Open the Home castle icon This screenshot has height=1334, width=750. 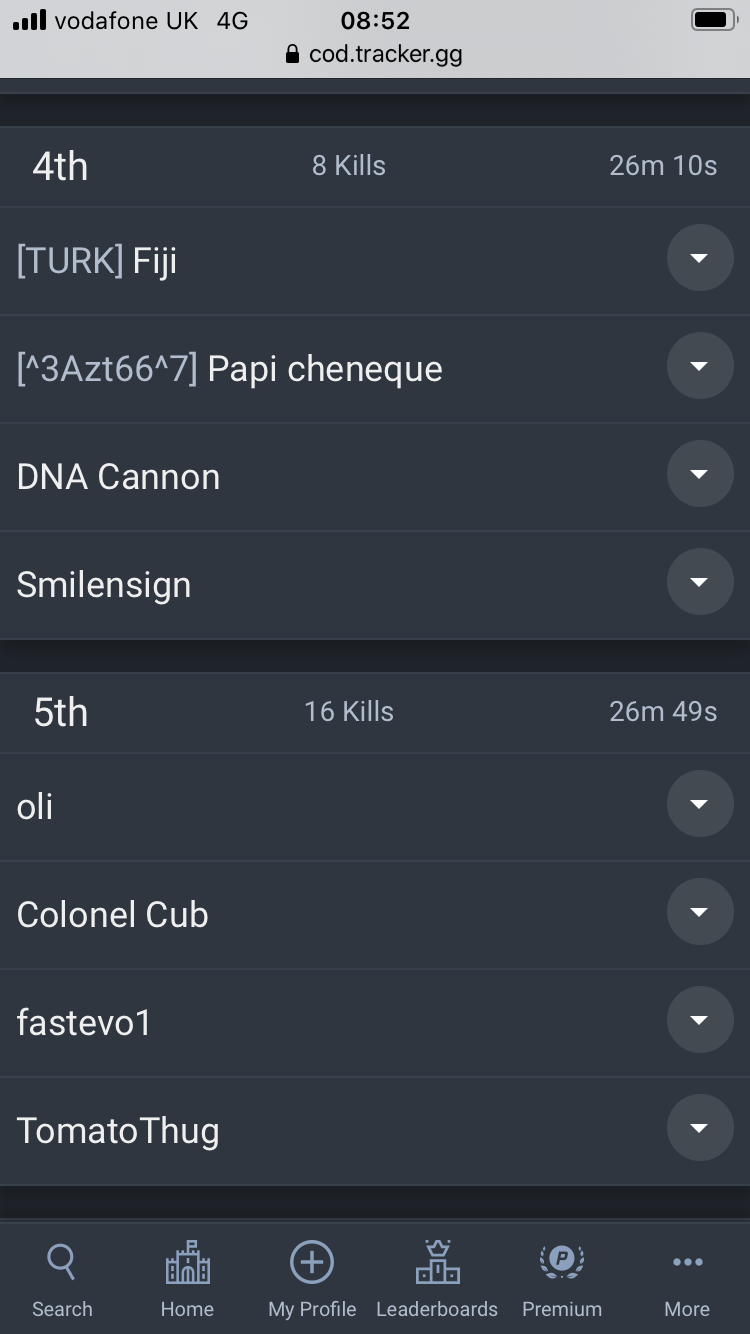click(187, 1263)
